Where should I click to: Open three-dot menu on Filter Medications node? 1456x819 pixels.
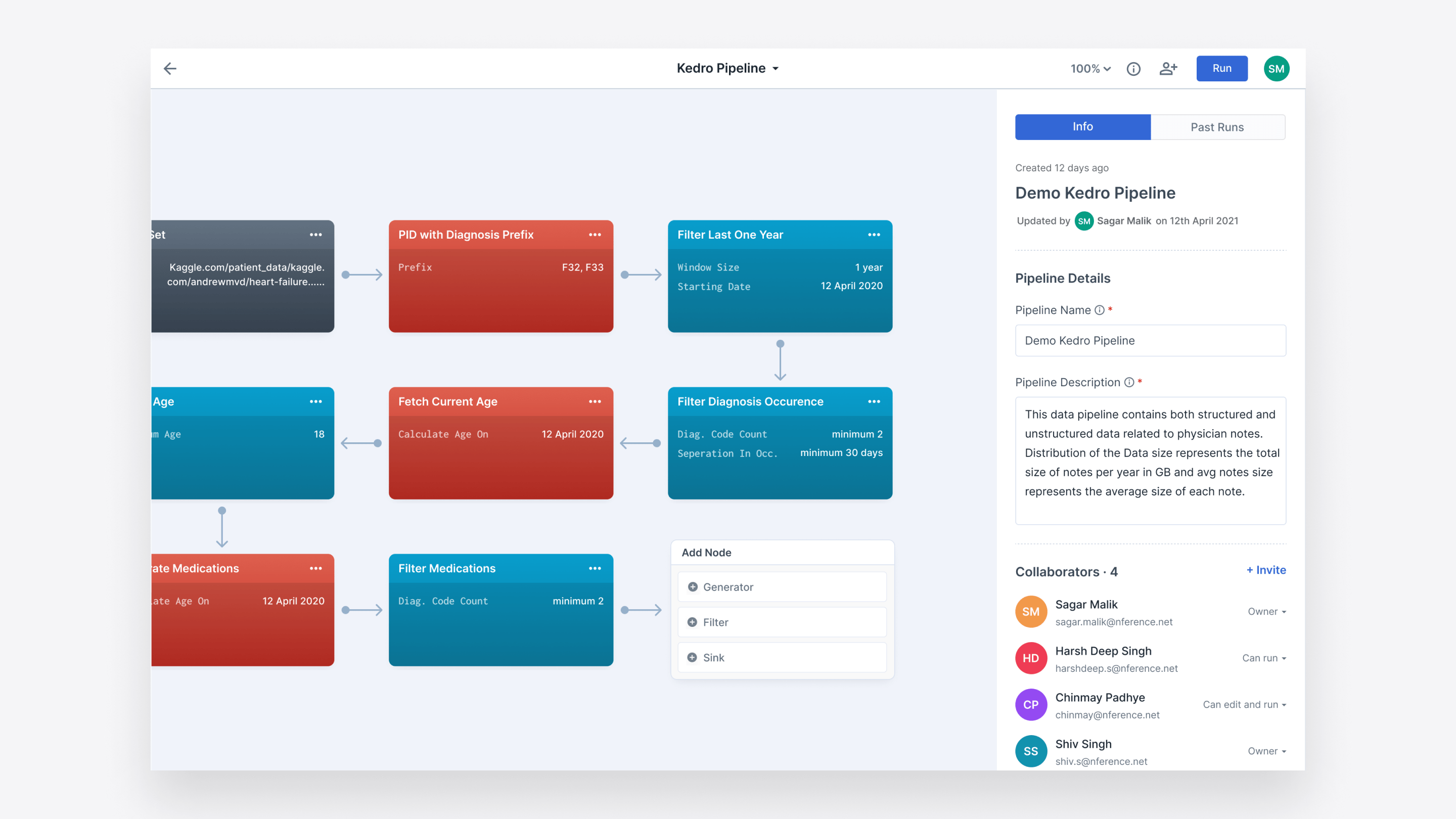(x=595, y=568)
